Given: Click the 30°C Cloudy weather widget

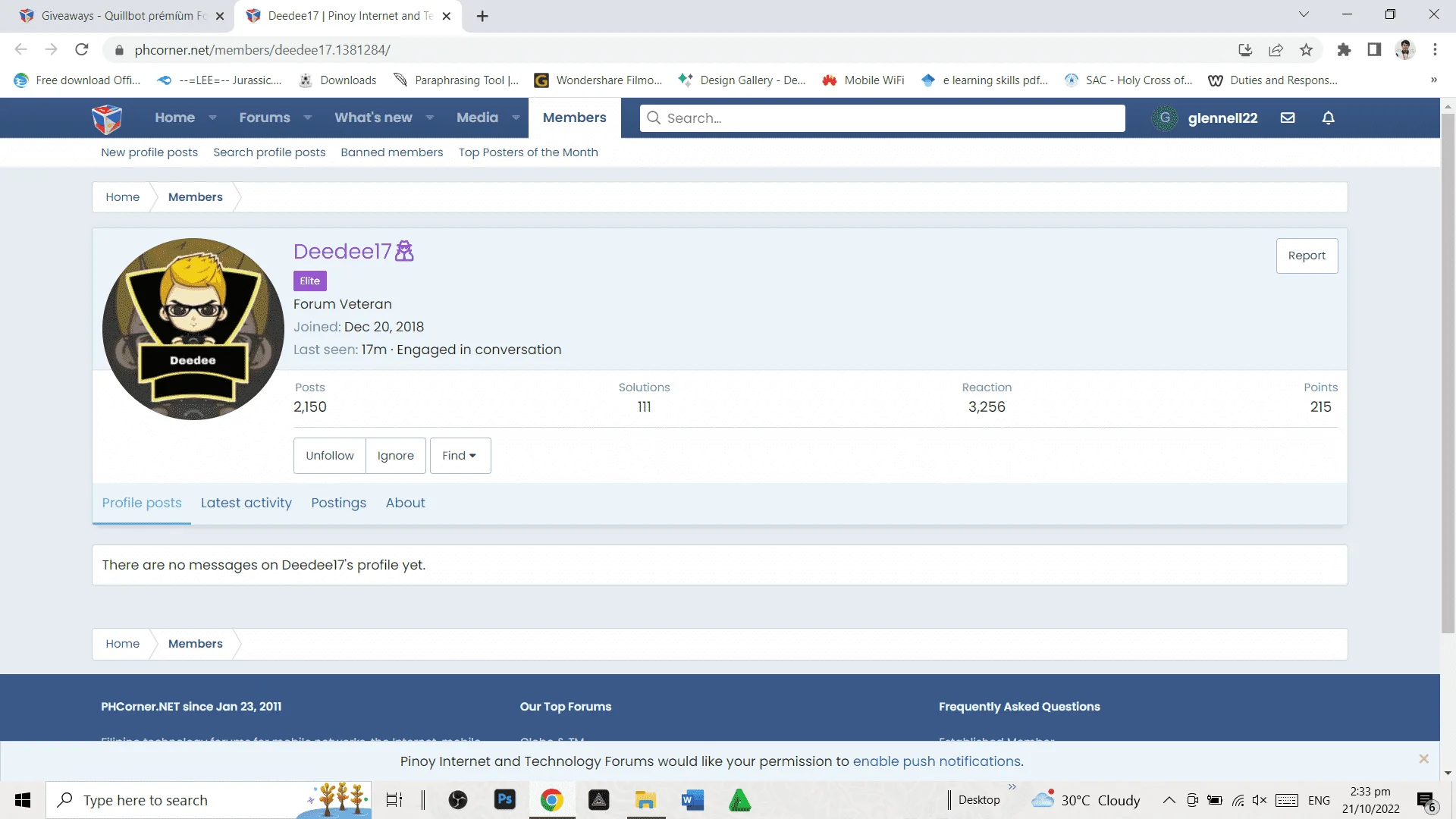Looking at the screenshot, I should tap(1086, 800).
